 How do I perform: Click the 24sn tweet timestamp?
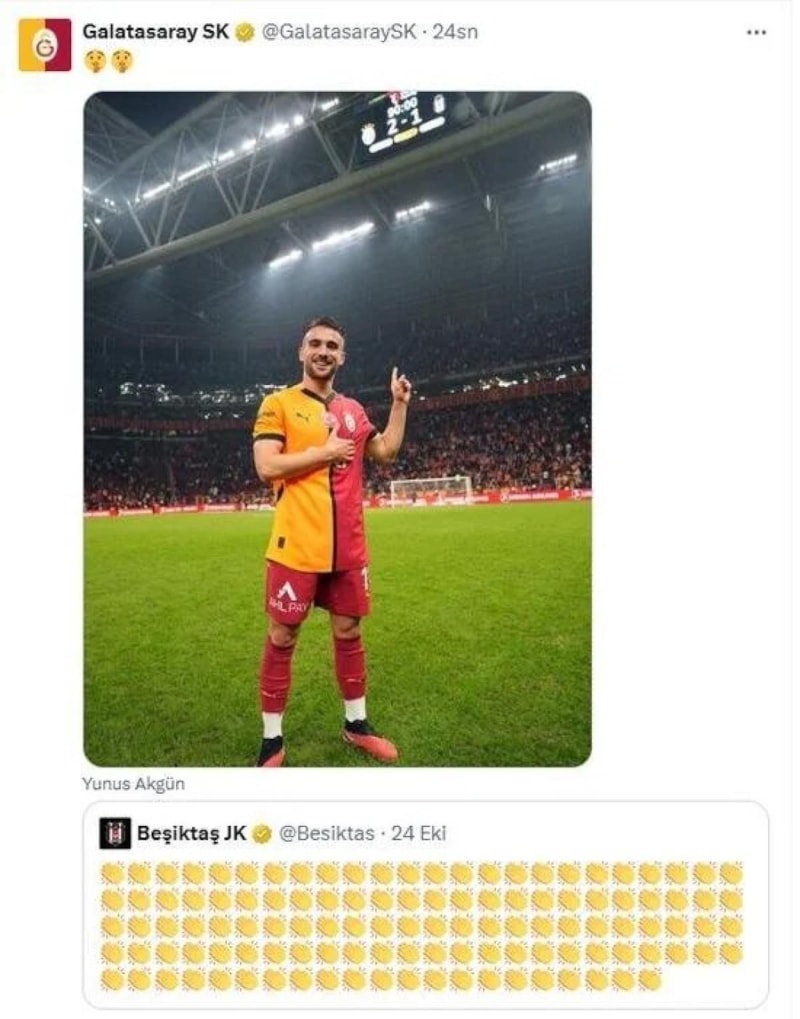click(x=455, y=32)
